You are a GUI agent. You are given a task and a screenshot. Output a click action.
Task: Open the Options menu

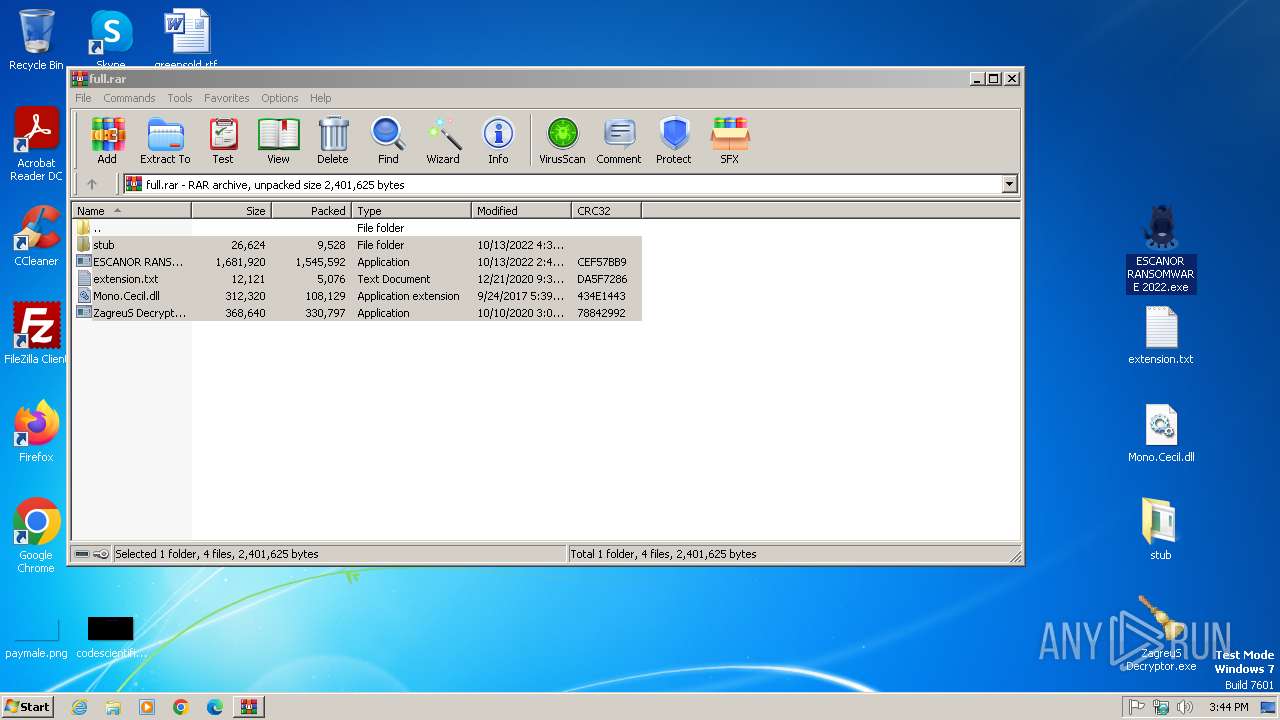[280, 98]
